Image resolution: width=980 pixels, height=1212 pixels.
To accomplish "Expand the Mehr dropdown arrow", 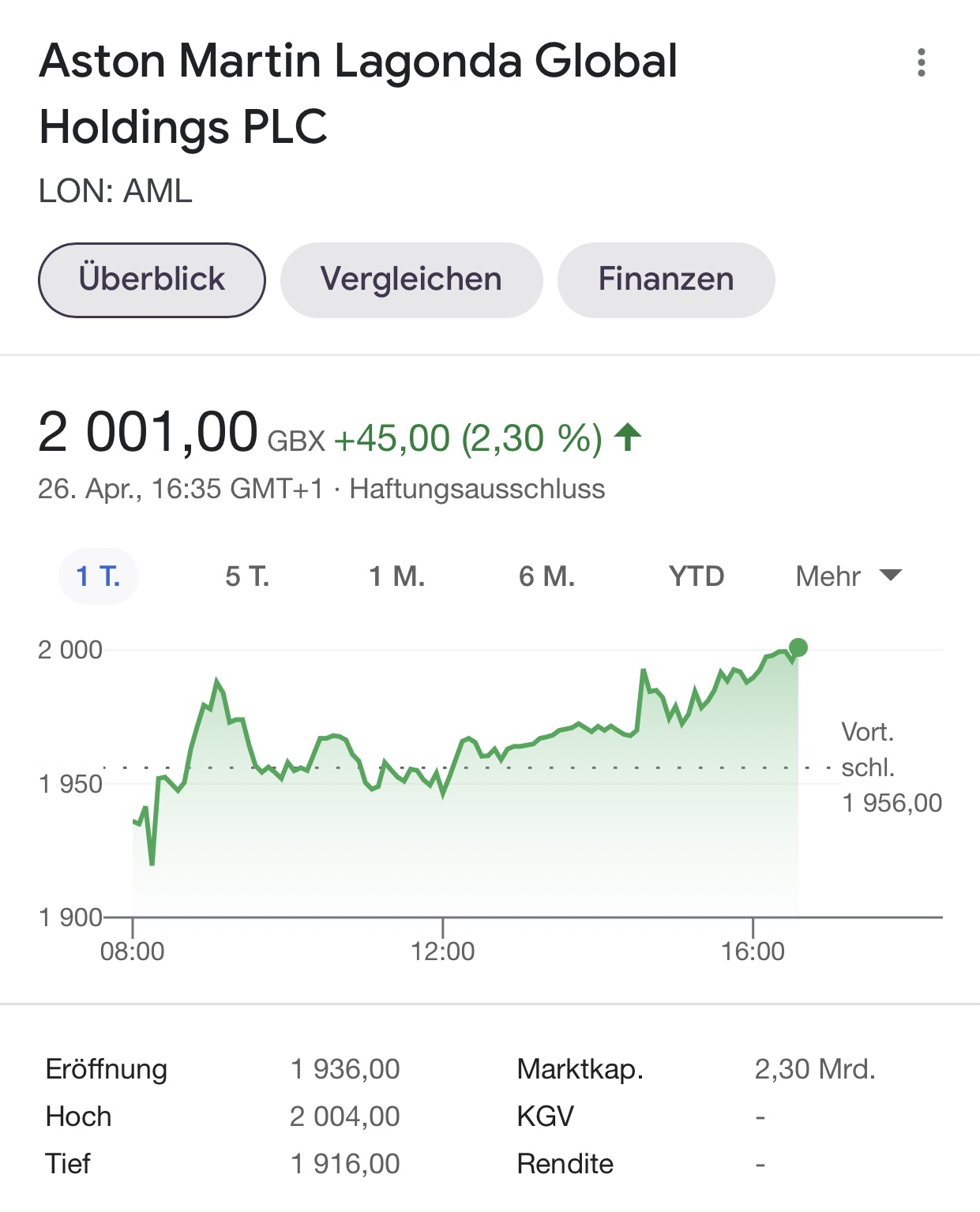I will coord(891,575).
